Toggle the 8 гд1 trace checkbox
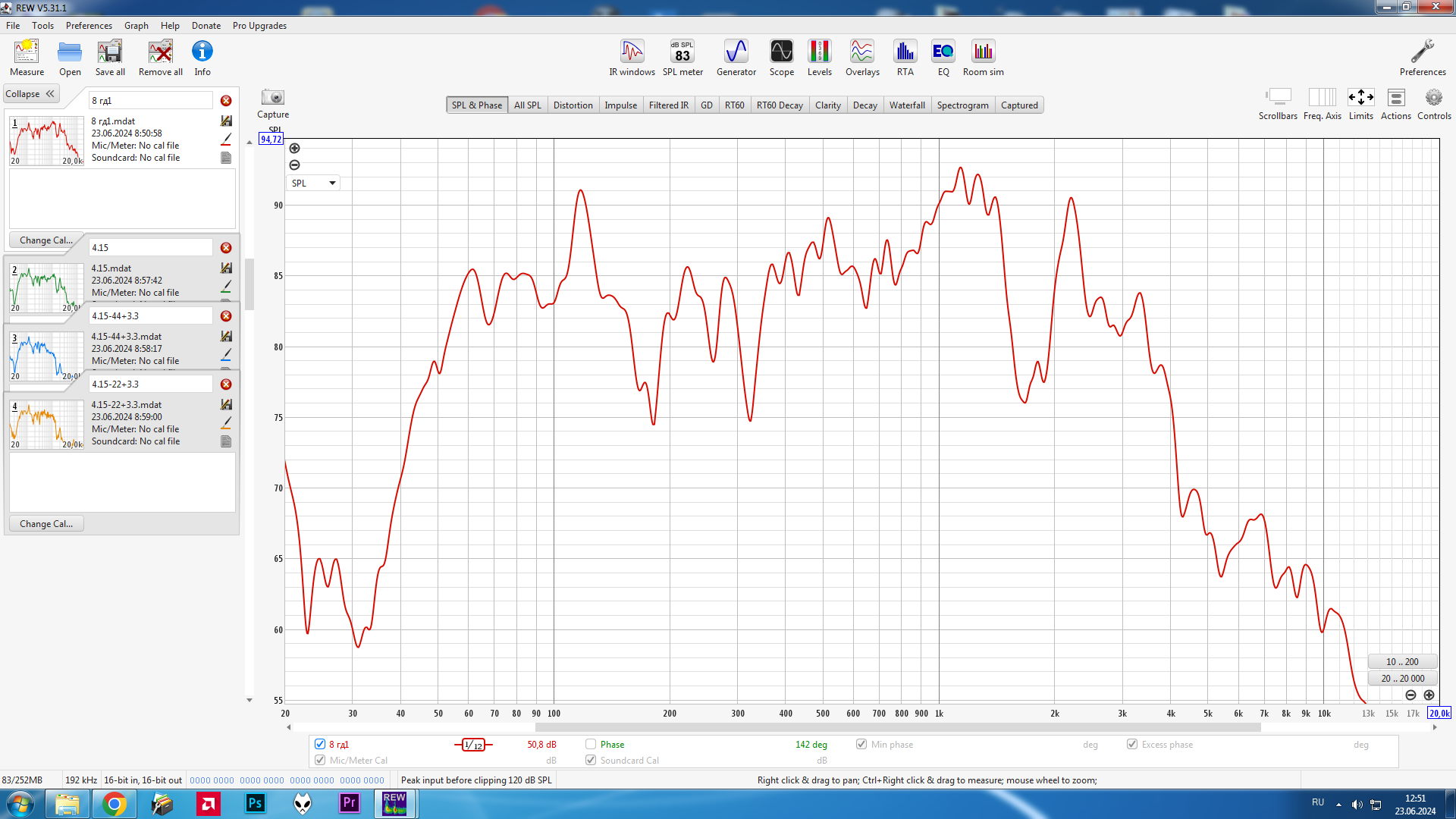Viewport: 1456px width, 819px height. pyautogui.click(x=320, y=744)
